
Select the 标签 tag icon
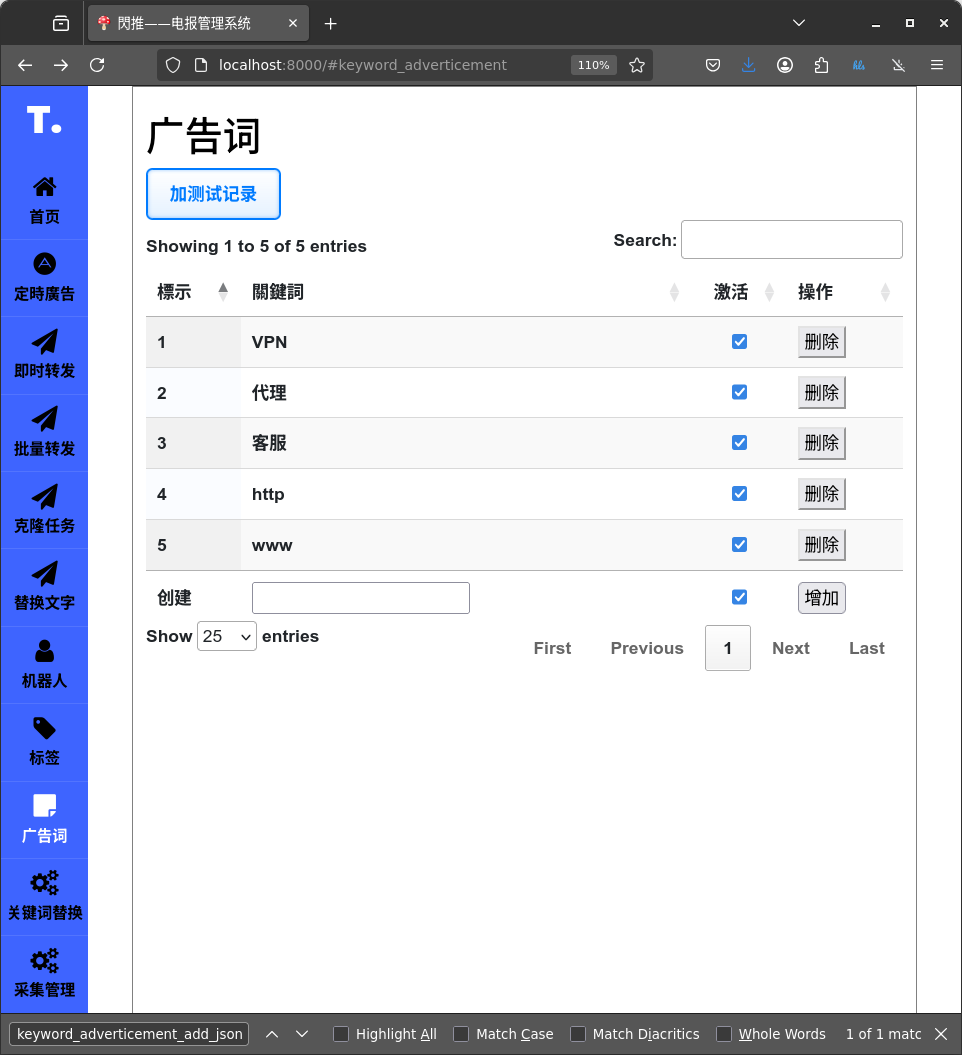coord(44,728)
